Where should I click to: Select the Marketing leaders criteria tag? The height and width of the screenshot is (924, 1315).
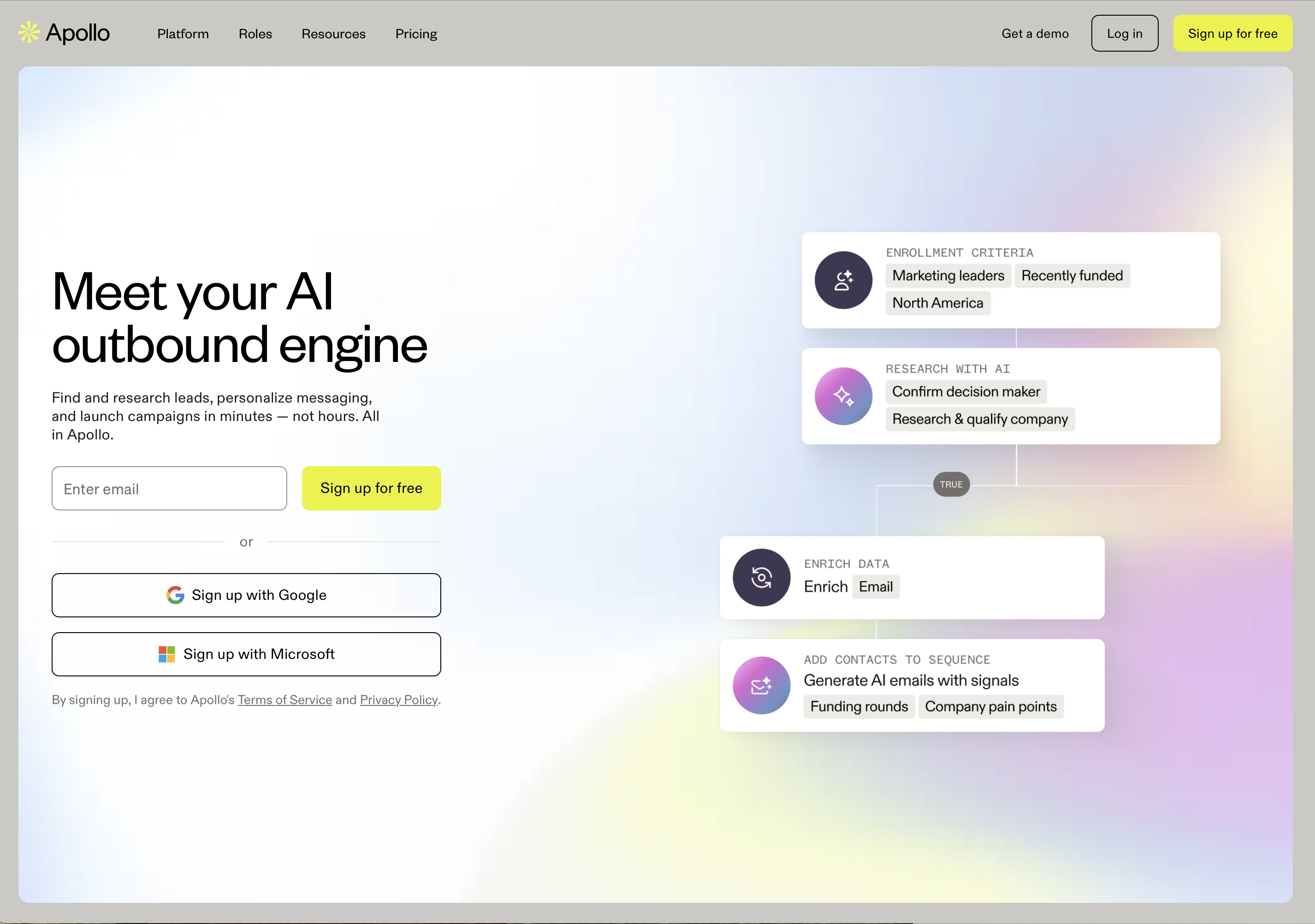pos(948,276)
